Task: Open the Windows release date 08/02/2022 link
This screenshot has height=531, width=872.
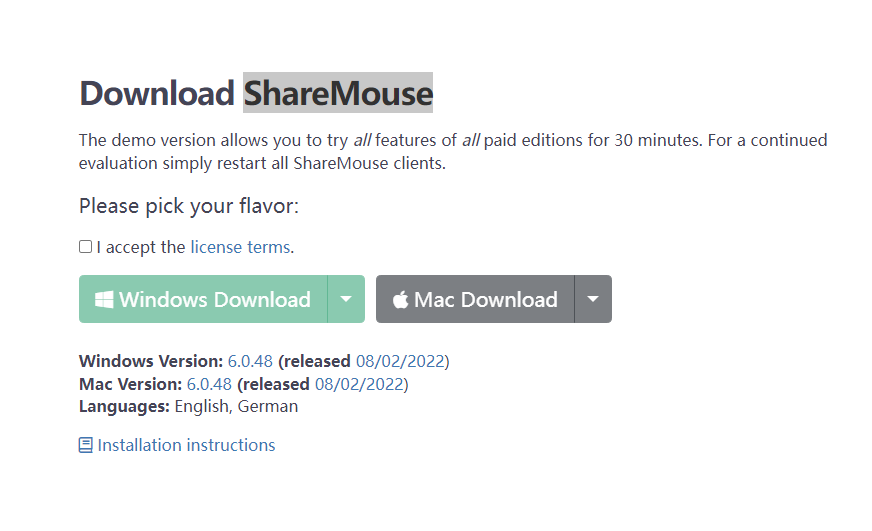Action: coord(400,361)
